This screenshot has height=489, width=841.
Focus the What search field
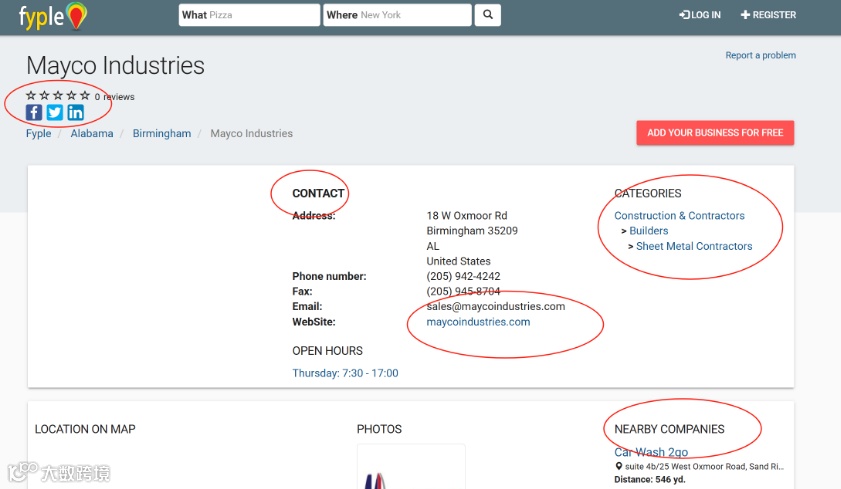pos(249,15)
